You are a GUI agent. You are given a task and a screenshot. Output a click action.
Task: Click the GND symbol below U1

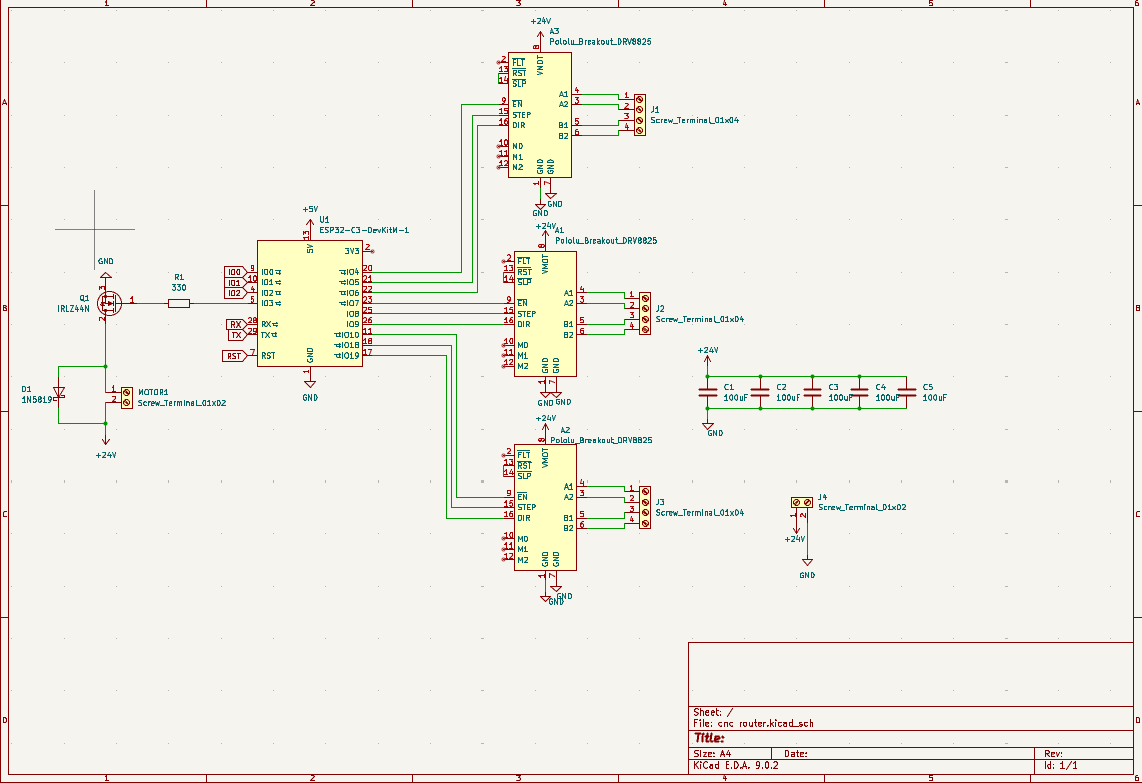[x=310, y=384]
